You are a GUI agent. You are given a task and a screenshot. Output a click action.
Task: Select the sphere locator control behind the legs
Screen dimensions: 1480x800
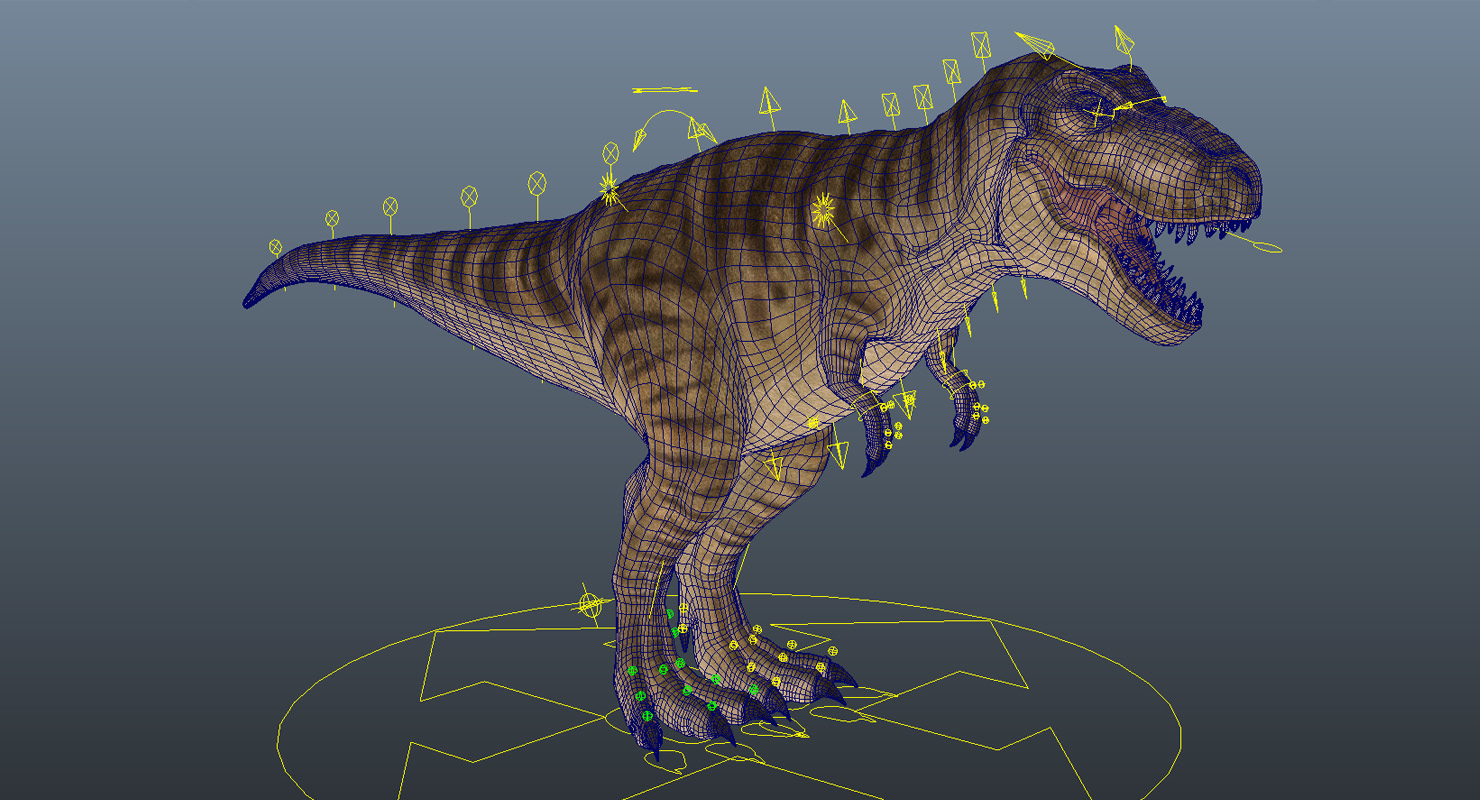tap(590, 604)
